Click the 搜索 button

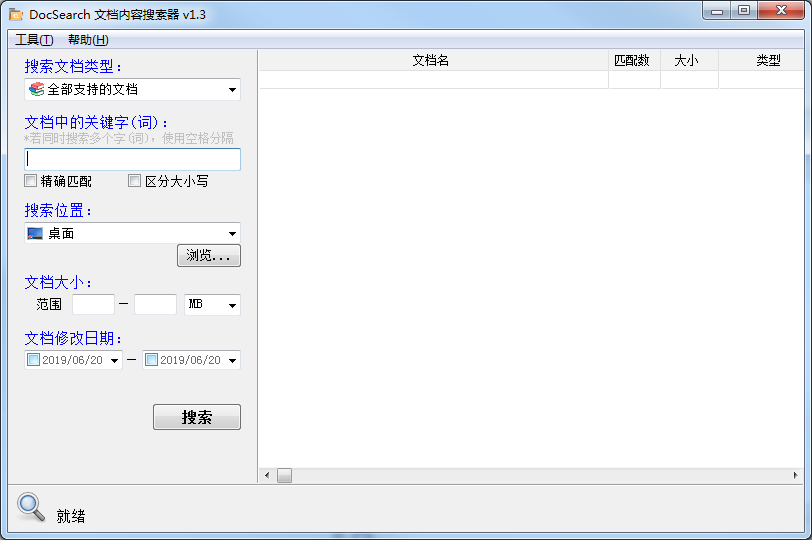click(x=197, y=417)
